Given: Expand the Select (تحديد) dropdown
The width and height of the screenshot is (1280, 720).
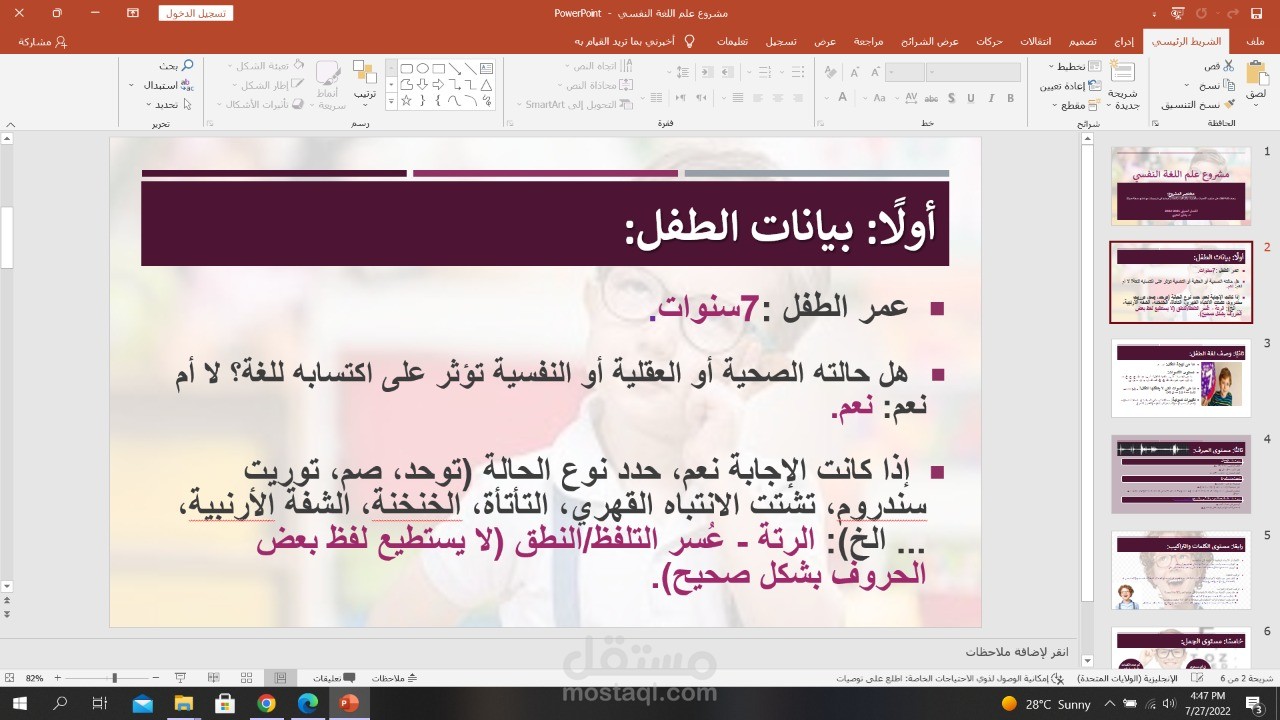Looking at the screenshot, I should click(168, 104).
